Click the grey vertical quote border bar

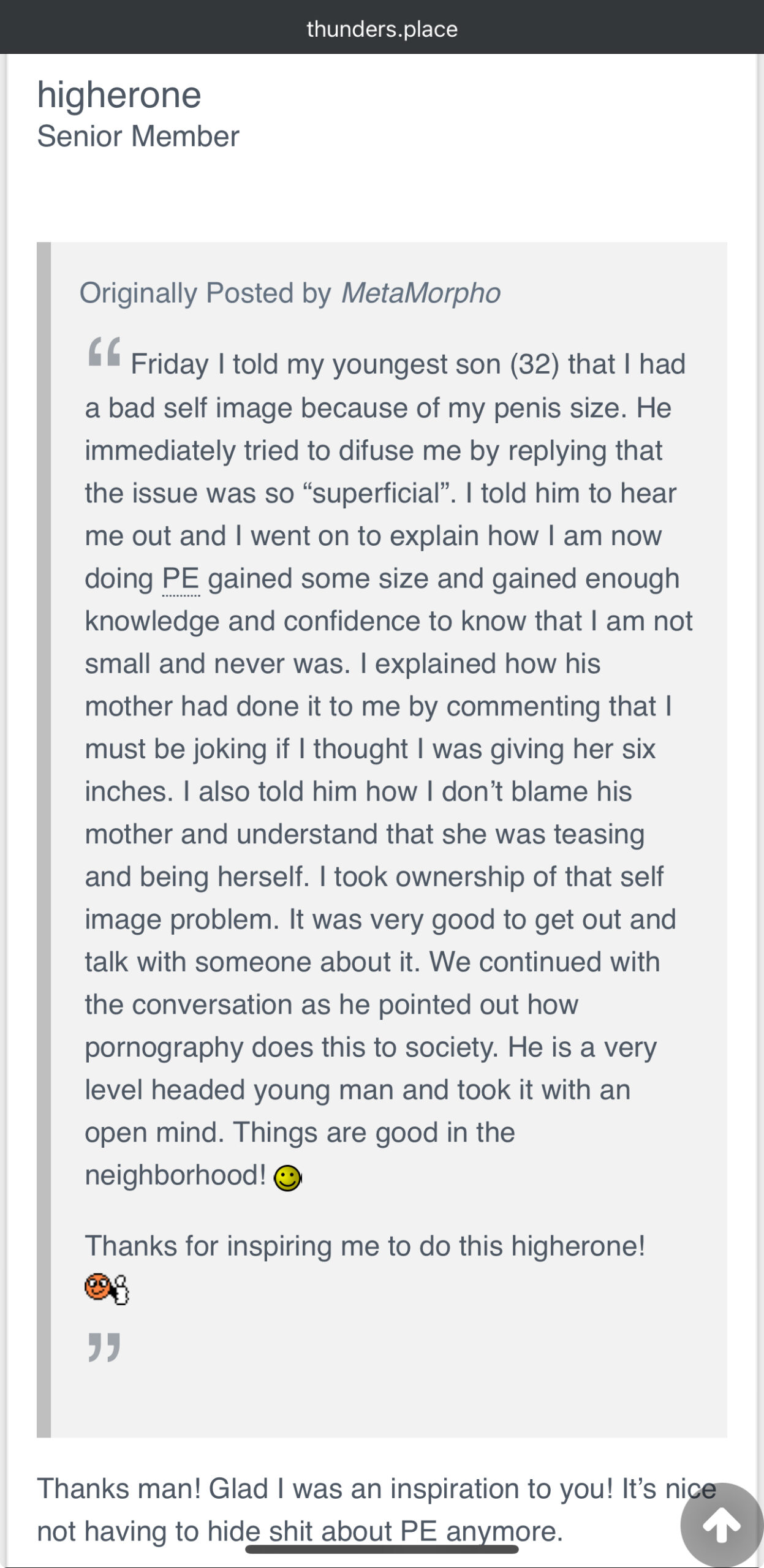[43, 840]
